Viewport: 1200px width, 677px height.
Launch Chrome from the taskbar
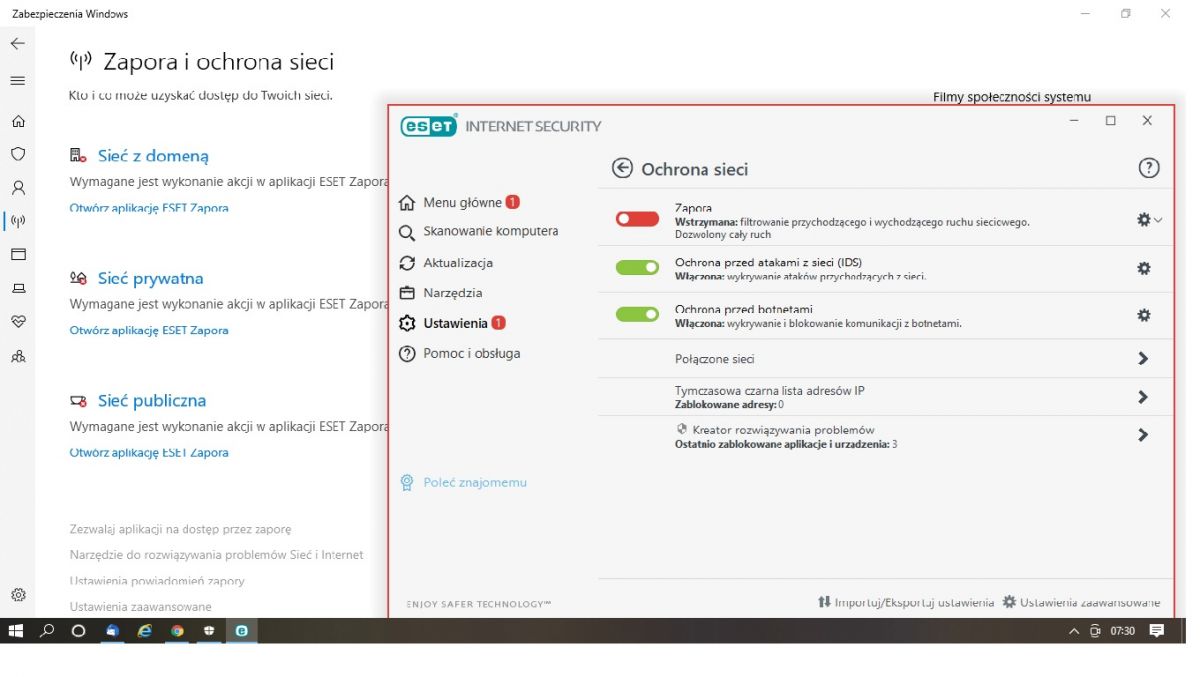click(177, 631)
